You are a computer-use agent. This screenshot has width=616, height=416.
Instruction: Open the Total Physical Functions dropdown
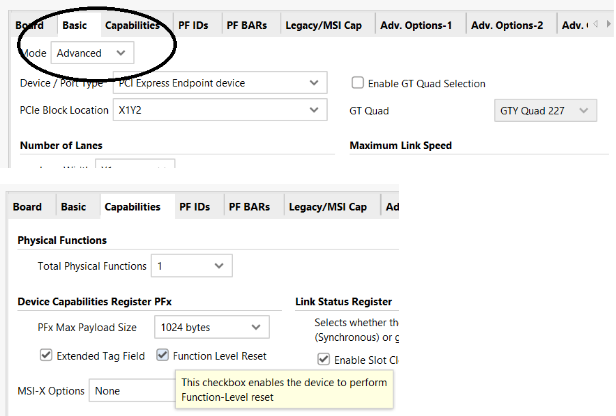coord(192,266)
